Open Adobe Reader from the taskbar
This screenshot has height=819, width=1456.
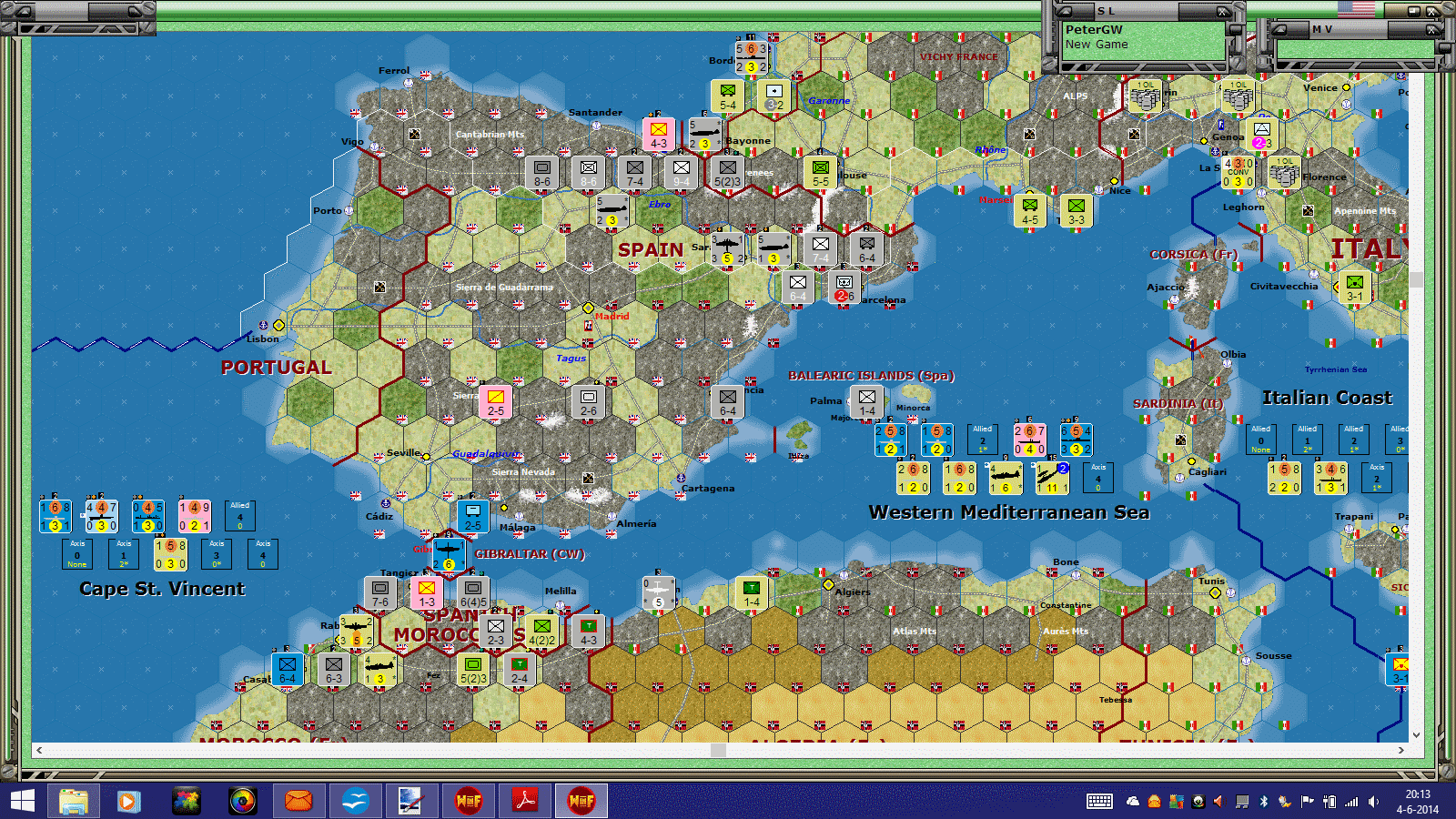coord(525,801)
